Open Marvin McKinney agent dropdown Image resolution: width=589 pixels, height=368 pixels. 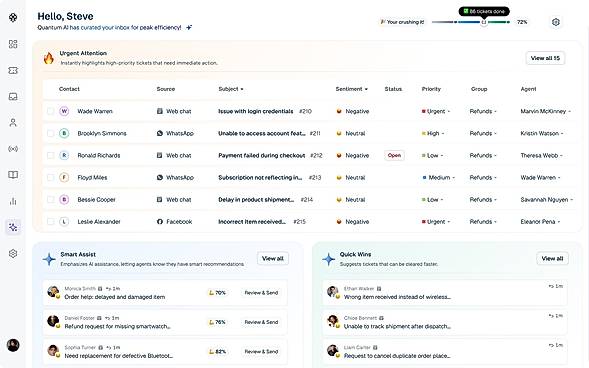point(545,111)
